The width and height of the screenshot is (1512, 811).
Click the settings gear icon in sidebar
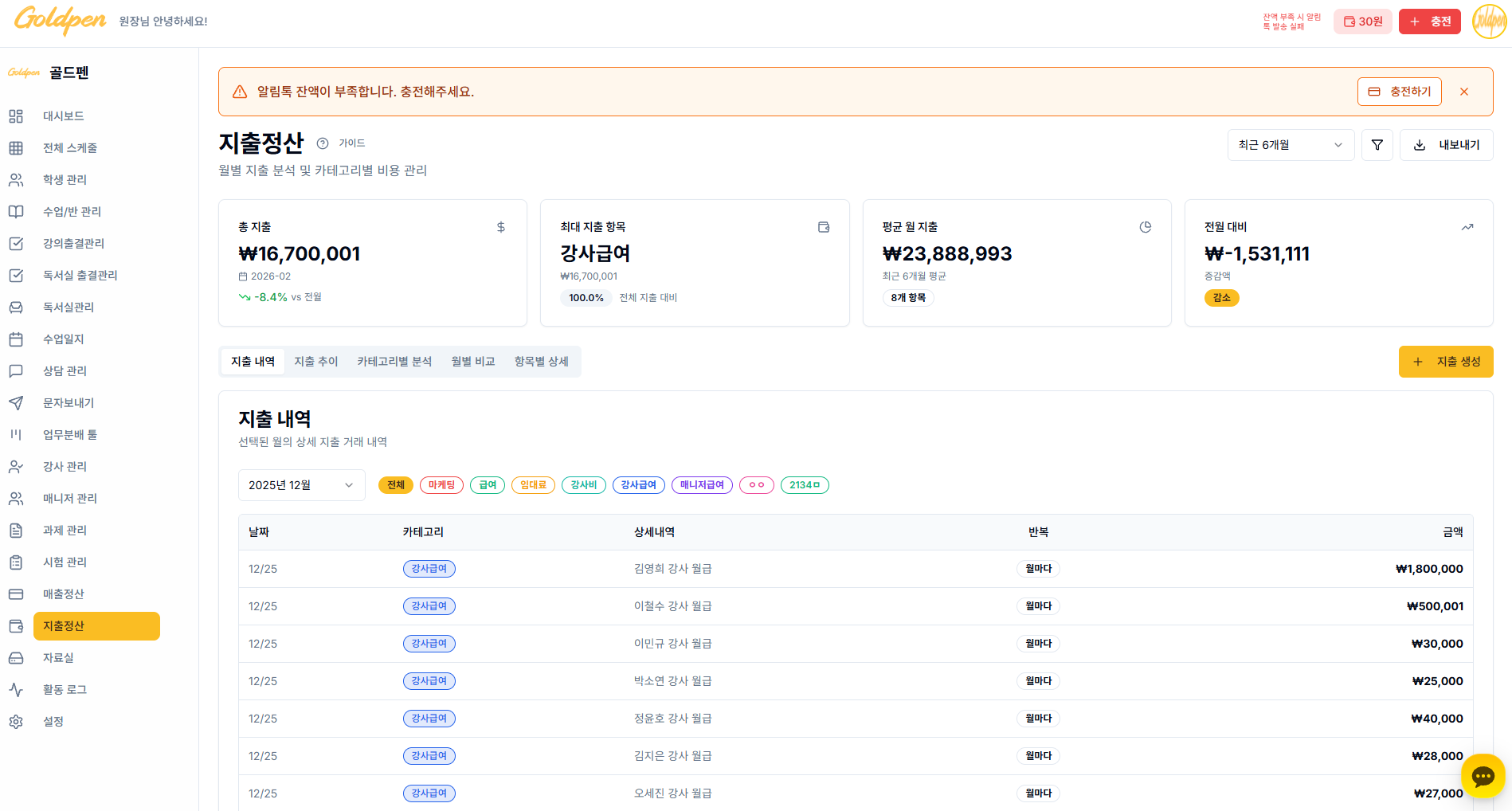16,722
